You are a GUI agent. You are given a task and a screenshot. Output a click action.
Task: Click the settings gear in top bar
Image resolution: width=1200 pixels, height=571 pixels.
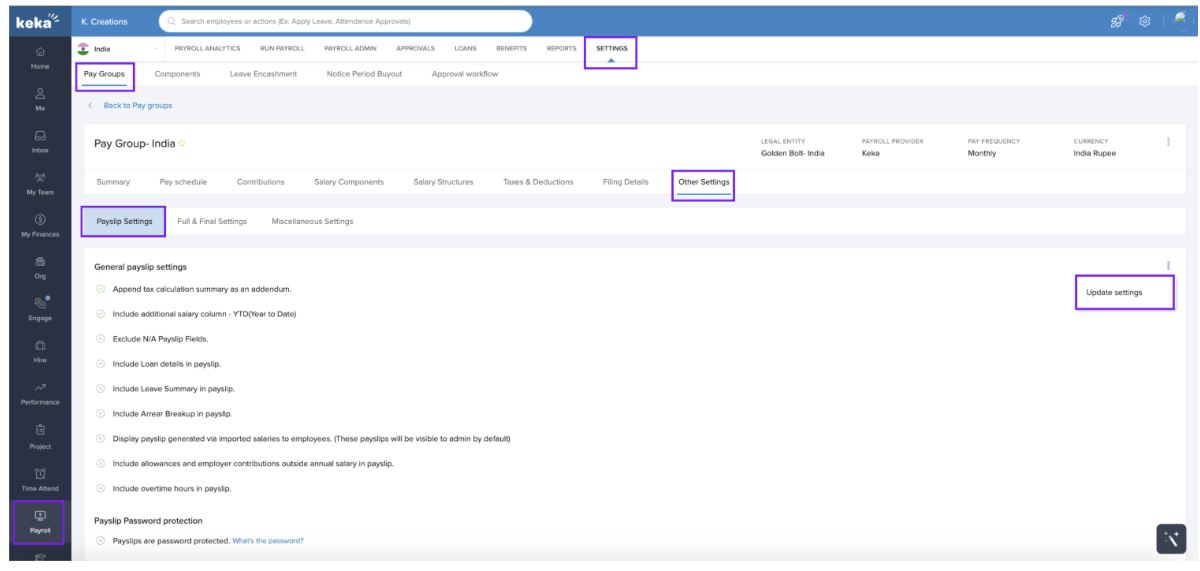1145,21
